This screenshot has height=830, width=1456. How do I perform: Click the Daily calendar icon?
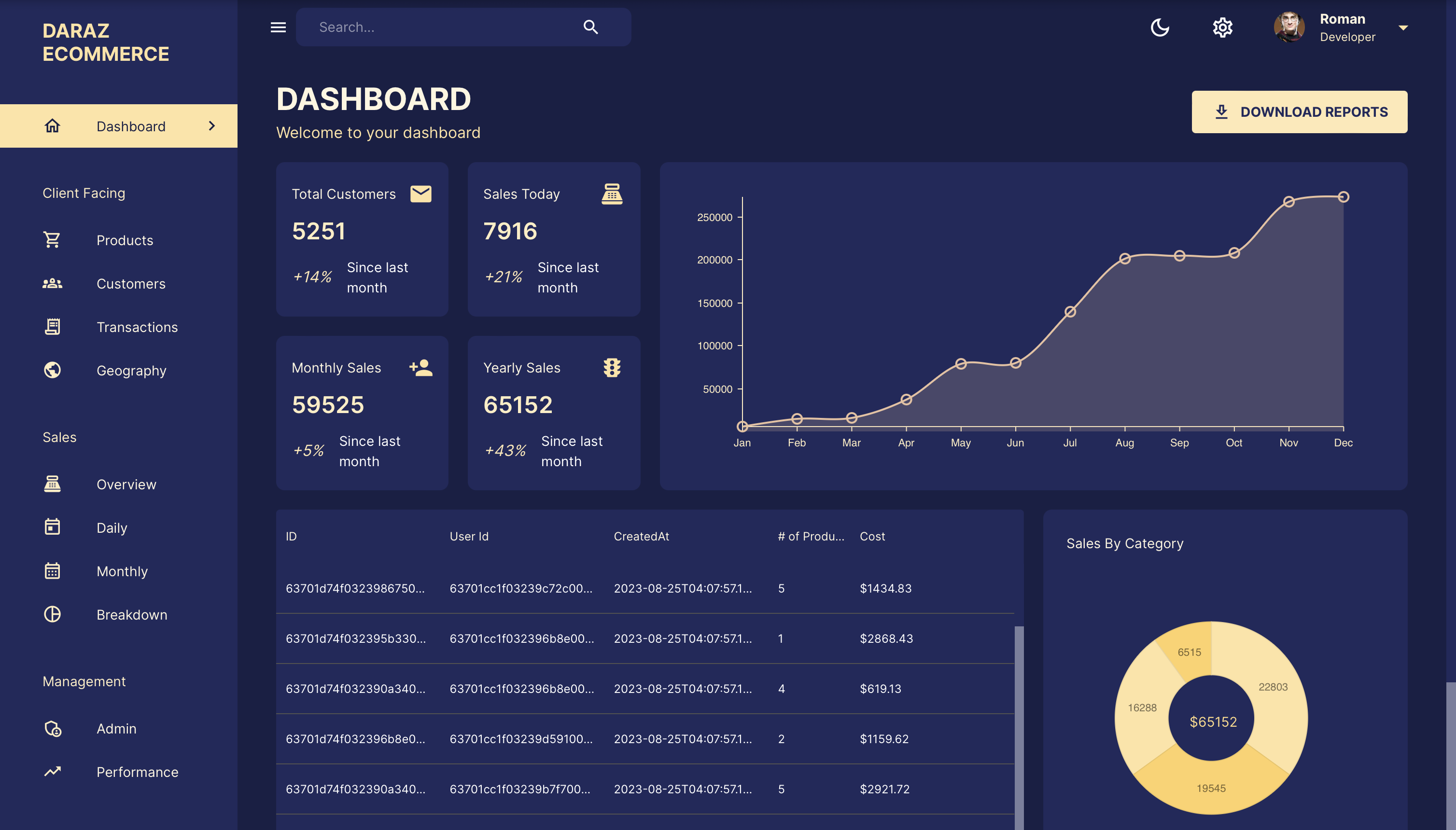[52, 527]
